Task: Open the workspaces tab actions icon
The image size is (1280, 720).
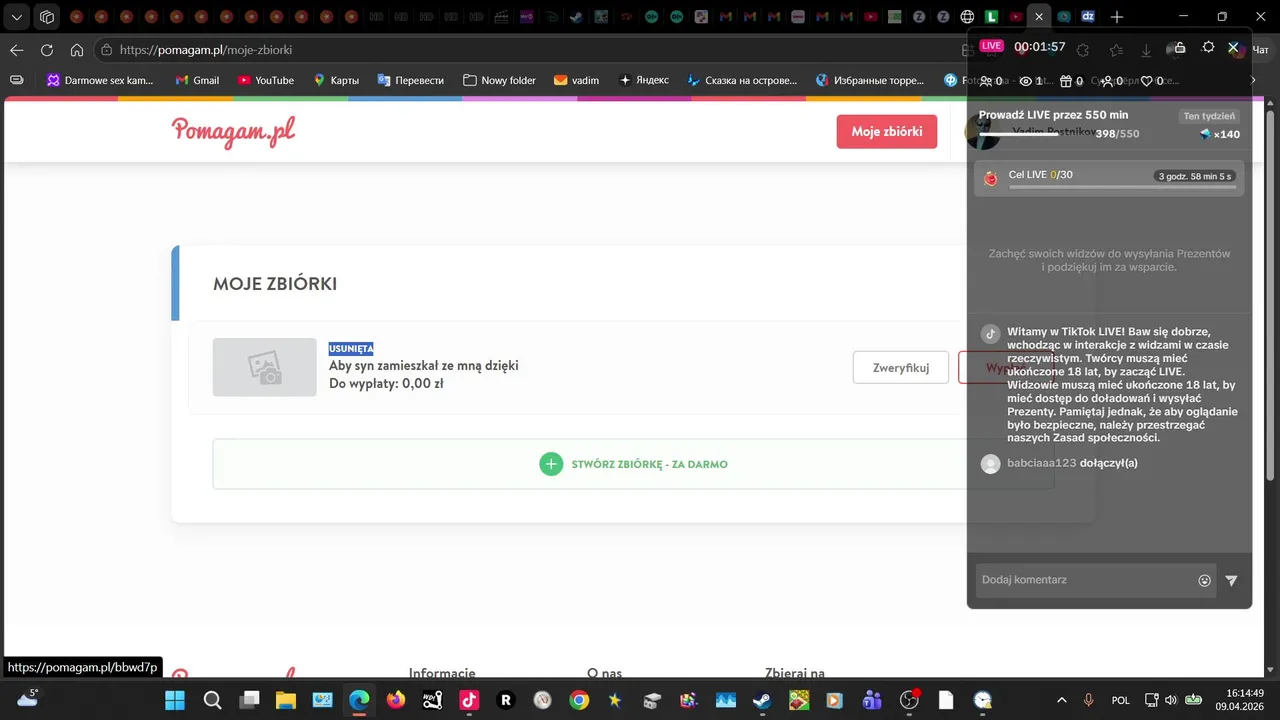Action: tap(47, 17)
